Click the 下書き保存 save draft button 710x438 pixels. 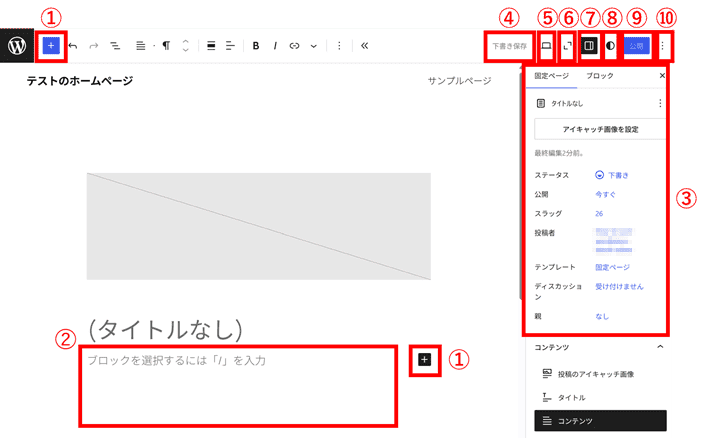point(509,46)
